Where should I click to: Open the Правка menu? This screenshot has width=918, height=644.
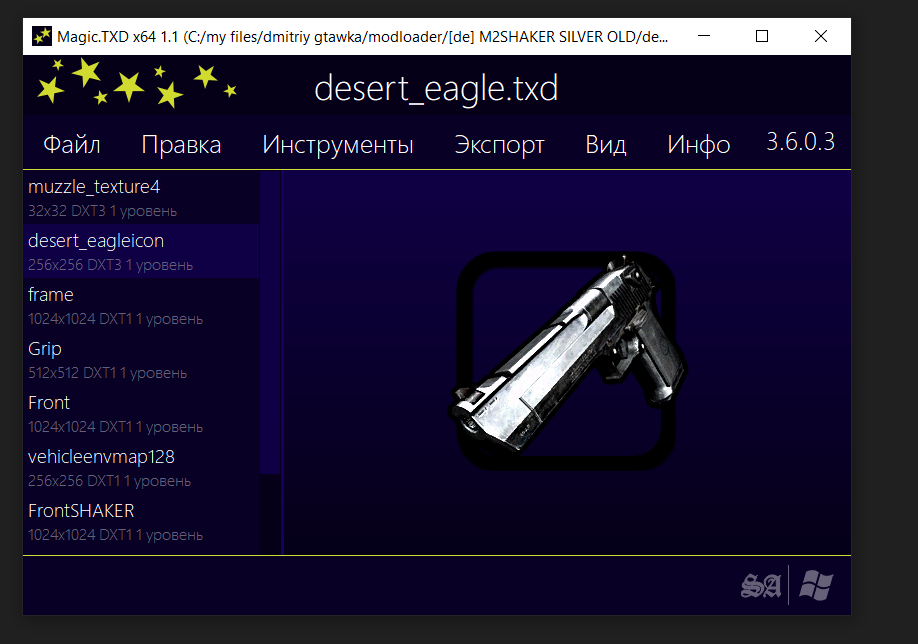[181, 144]
